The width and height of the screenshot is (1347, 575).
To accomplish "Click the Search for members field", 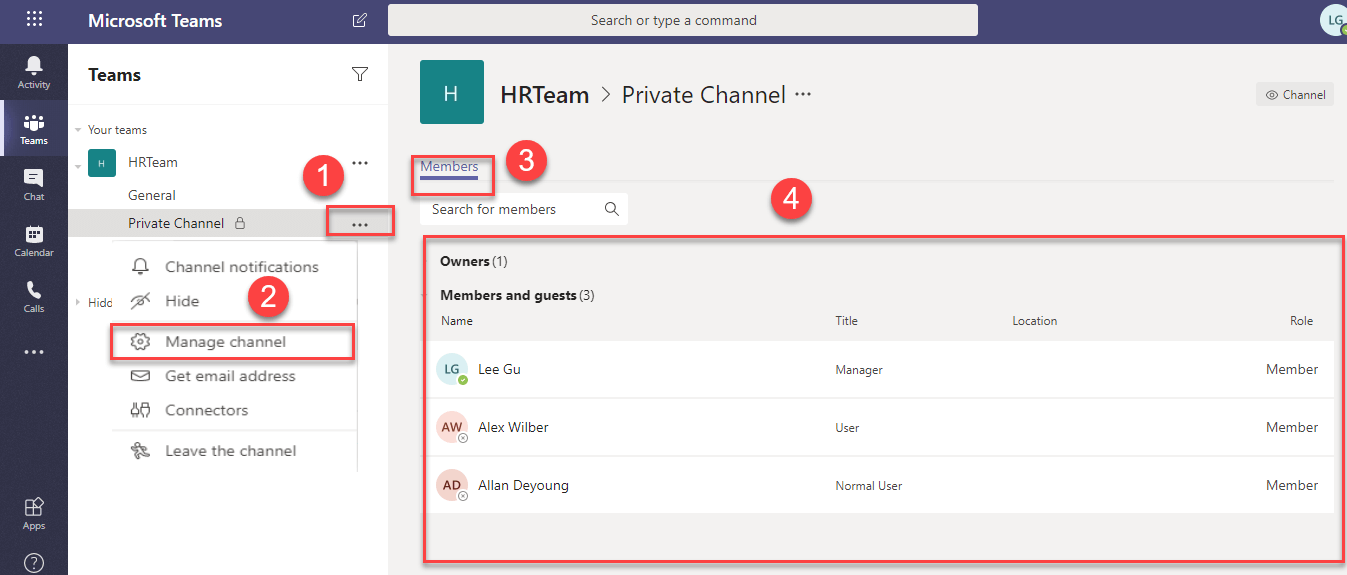I will (510, 209).
